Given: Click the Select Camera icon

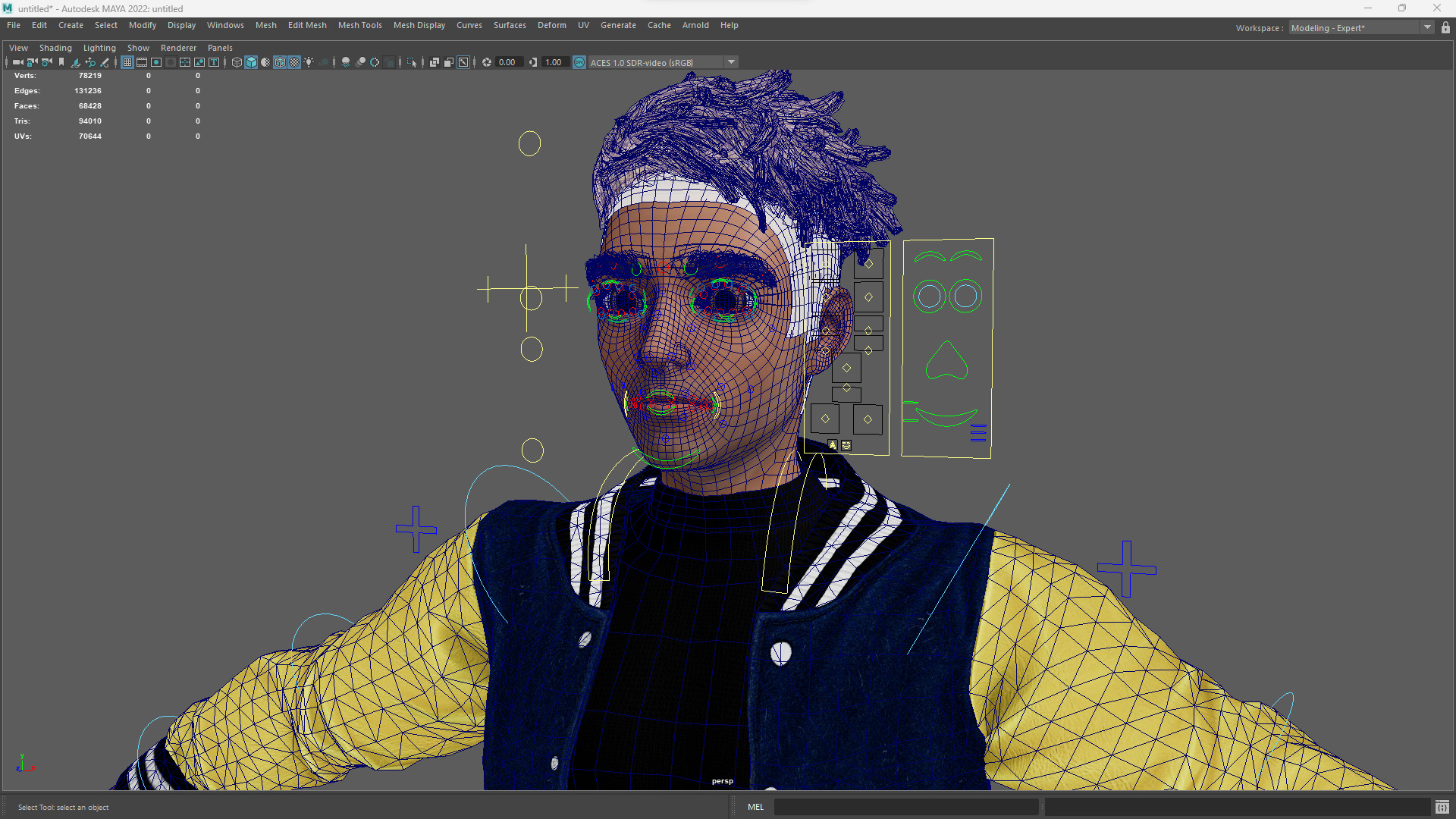Looking at the screenshot, I should [17, 62].
